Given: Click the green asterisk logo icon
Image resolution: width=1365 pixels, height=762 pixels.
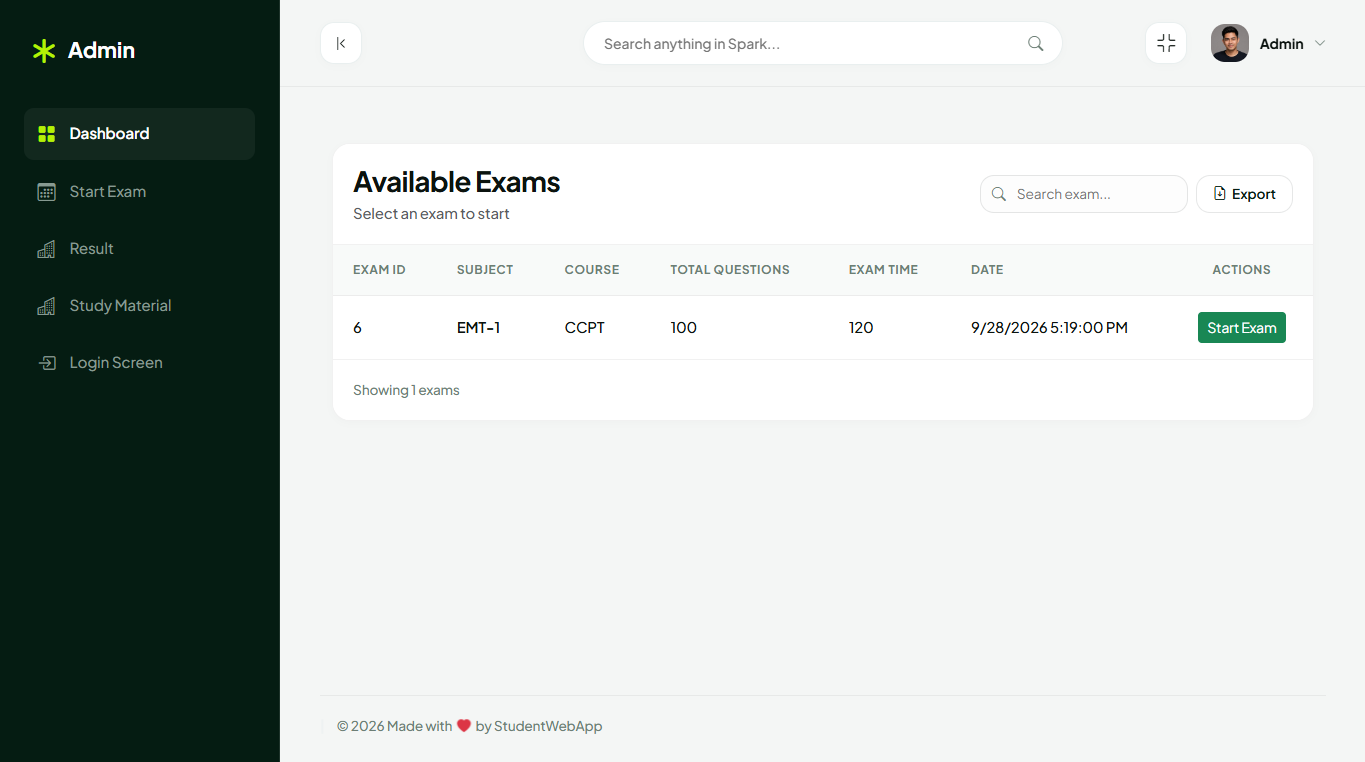Looking at the screenshot, I should (x=44, y=51).
